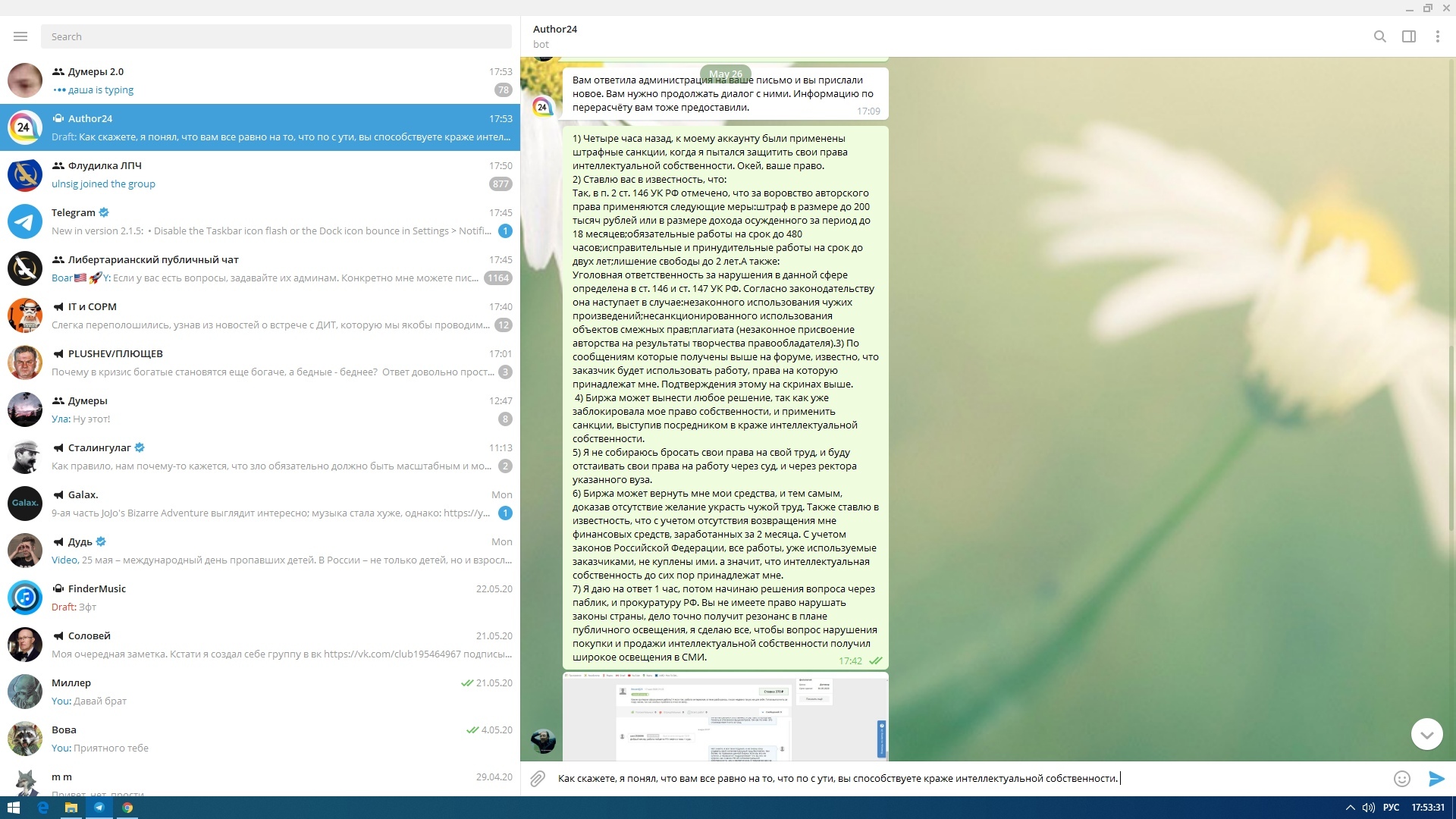Click the Galax. channel avatar
This screenshot has width=1456, height=819.
tap(25, 504)
